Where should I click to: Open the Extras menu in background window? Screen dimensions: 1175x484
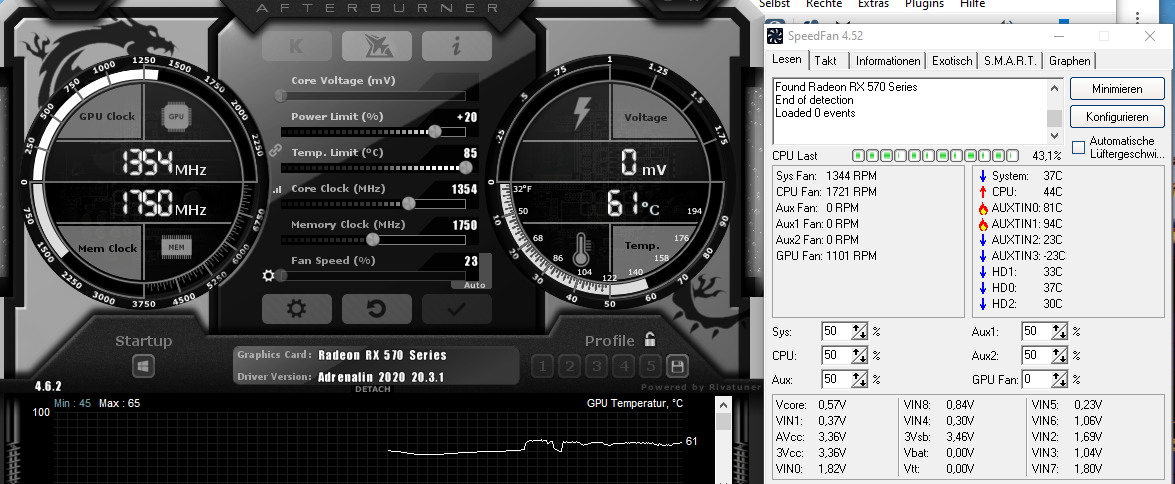873,4
